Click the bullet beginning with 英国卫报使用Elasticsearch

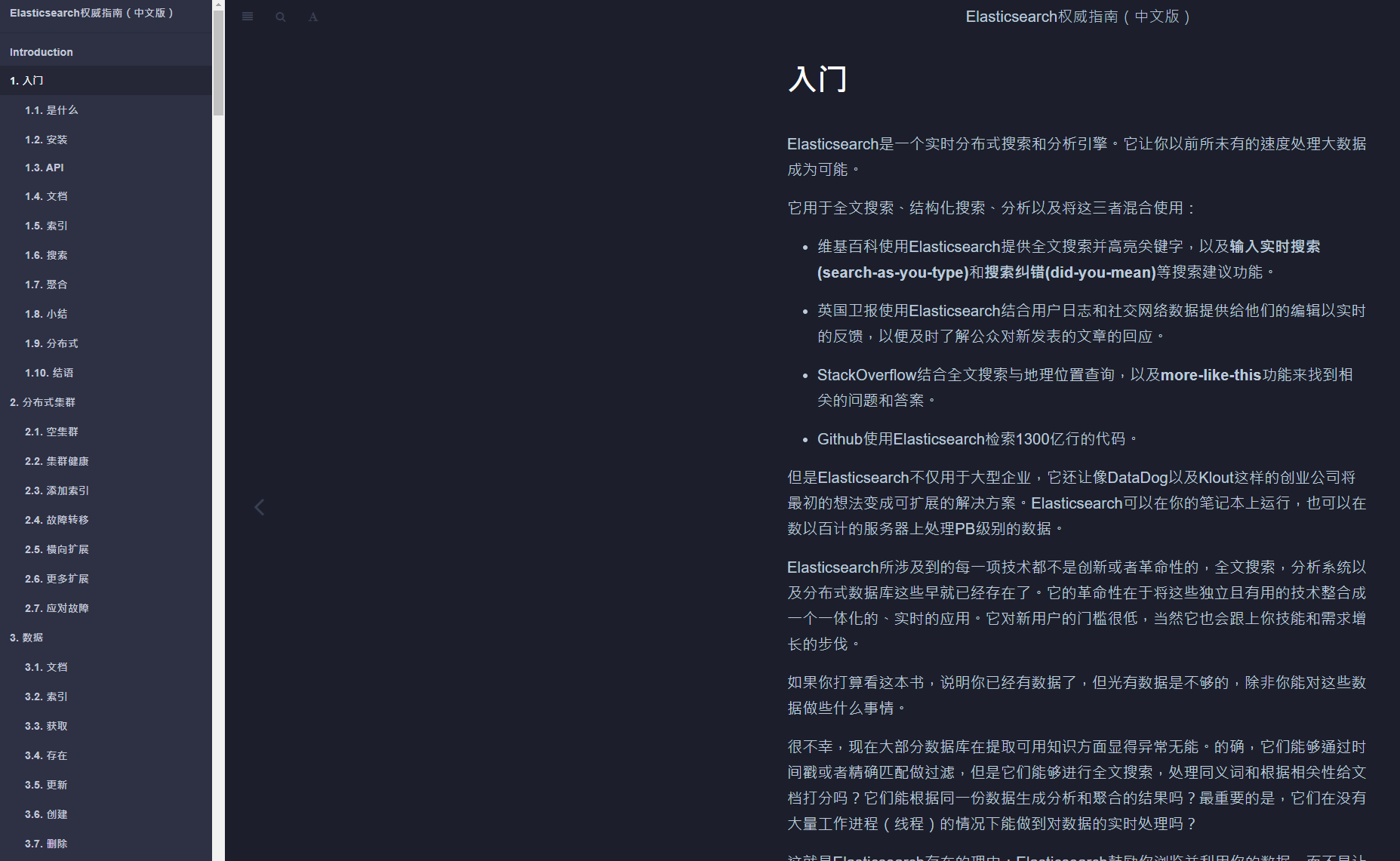1091,324
